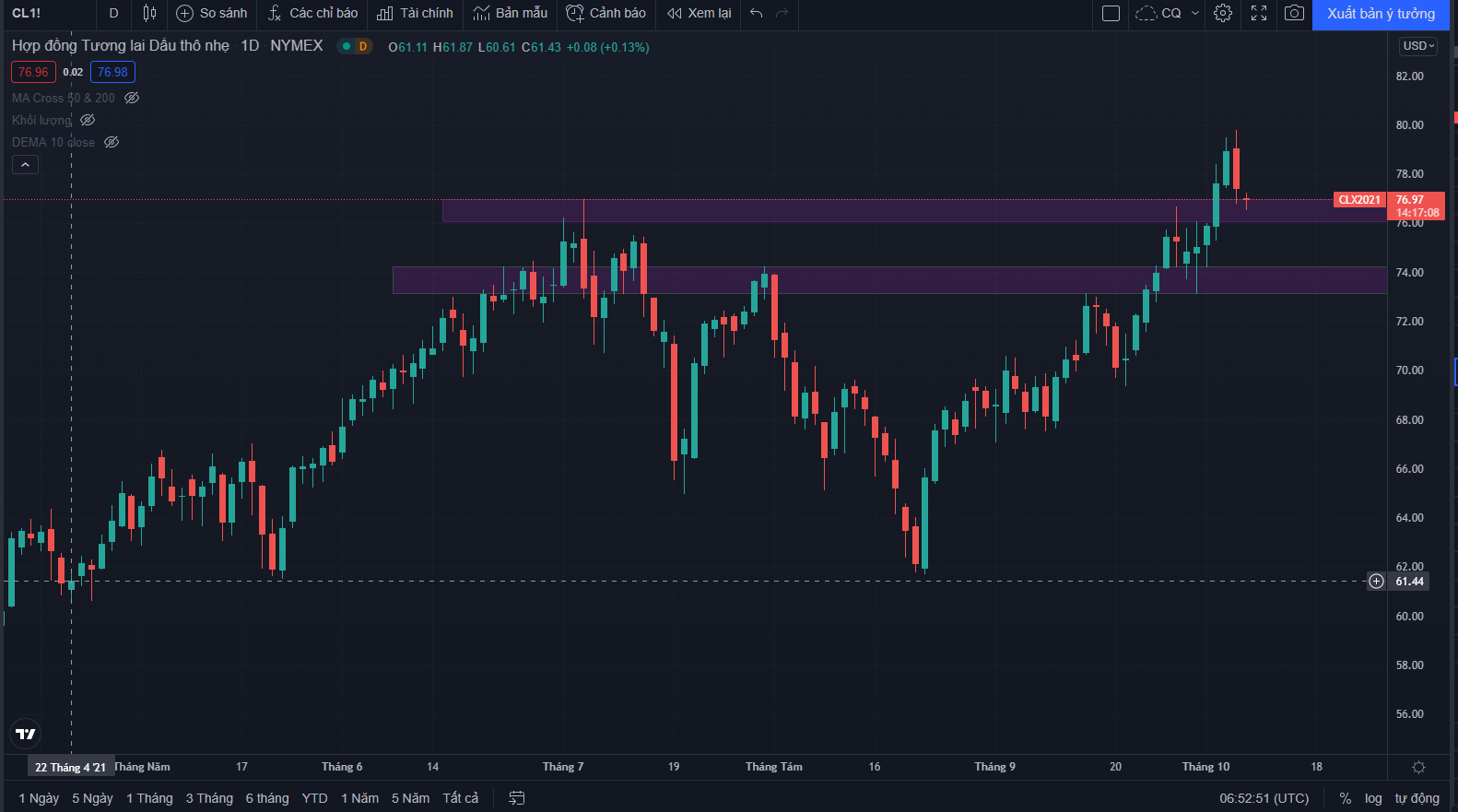Open chart settings gear icon
This screenshot has height=812, width=1458.
pyautogui.click(x=1222, y=13)
